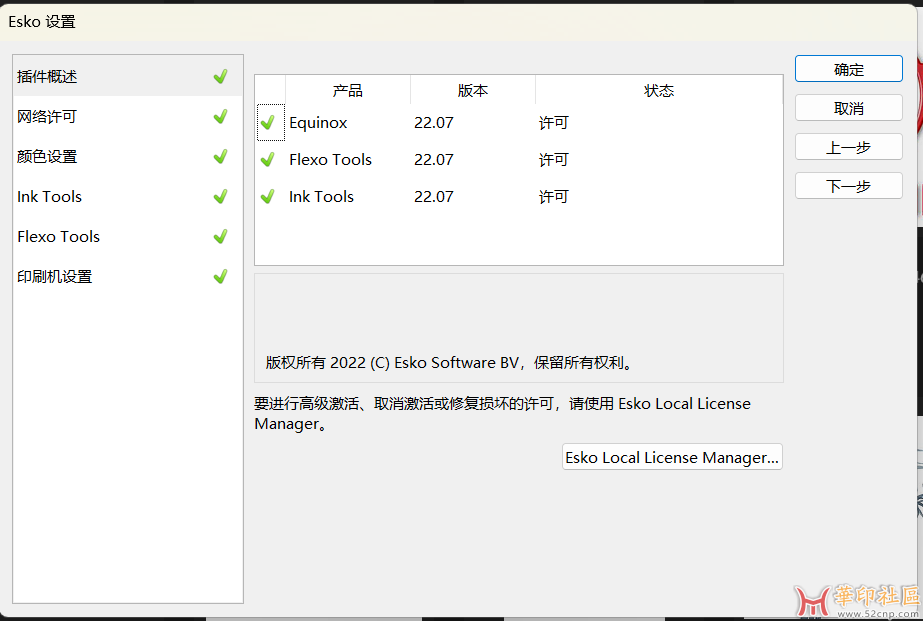Click green checkmark beside 插件概述
The width and height of the screenshot is (923, 621).
pyautogui.click(x=220, y=77)
